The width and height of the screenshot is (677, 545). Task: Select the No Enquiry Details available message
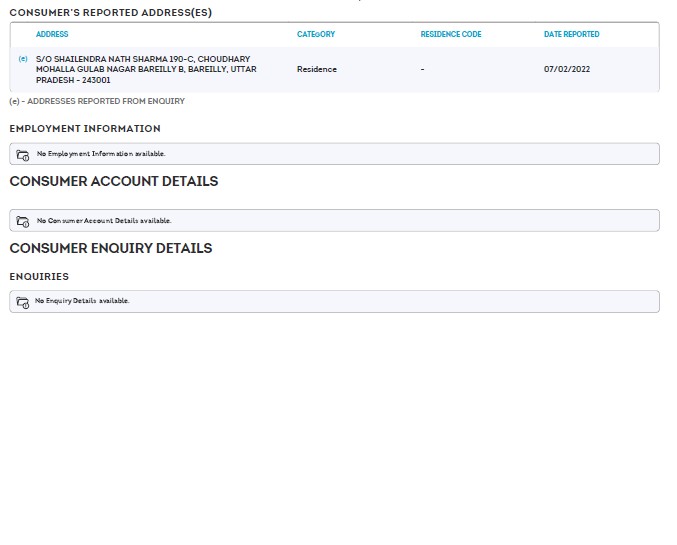tap(82, 301)
